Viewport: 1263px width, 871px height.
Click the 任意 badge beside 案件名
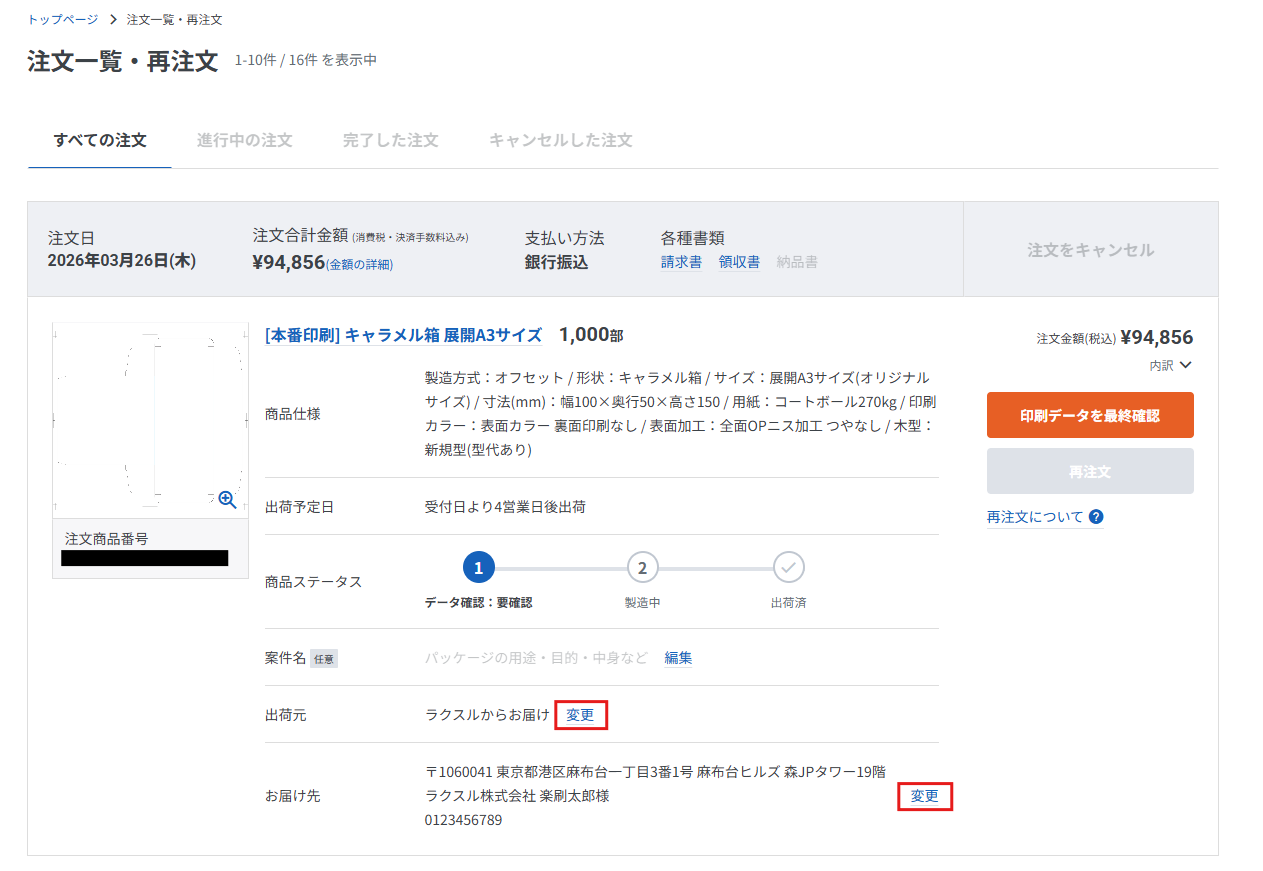(324, 659)
